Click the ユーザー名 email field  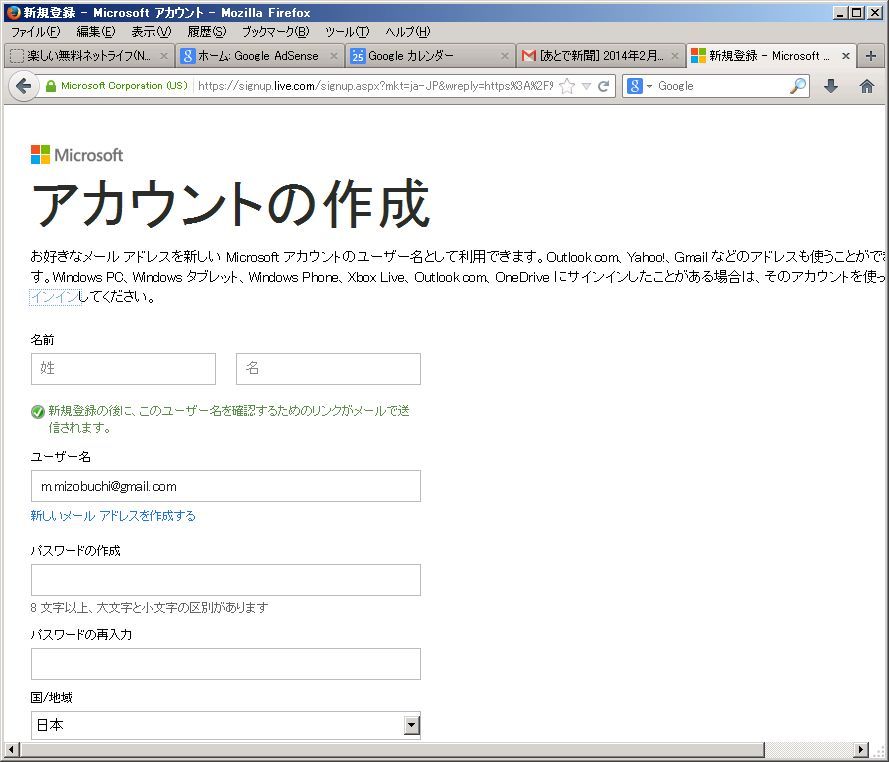[x=226, y=486]
